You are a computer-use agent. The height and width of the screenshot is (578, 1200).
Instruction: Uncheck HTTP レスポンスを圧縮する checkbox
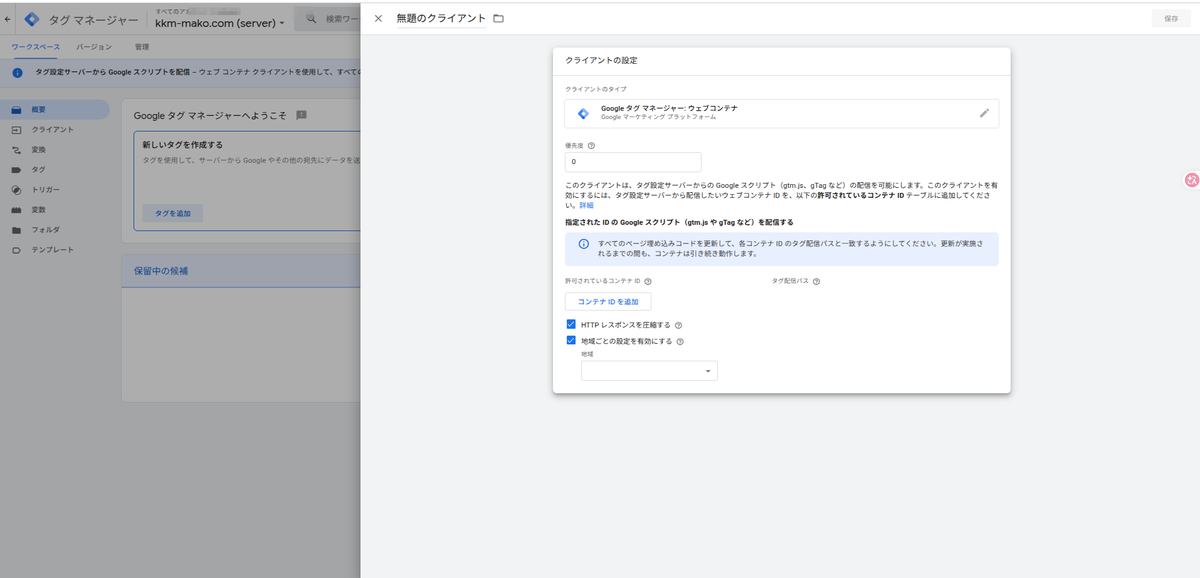click(x=571, y=324)
